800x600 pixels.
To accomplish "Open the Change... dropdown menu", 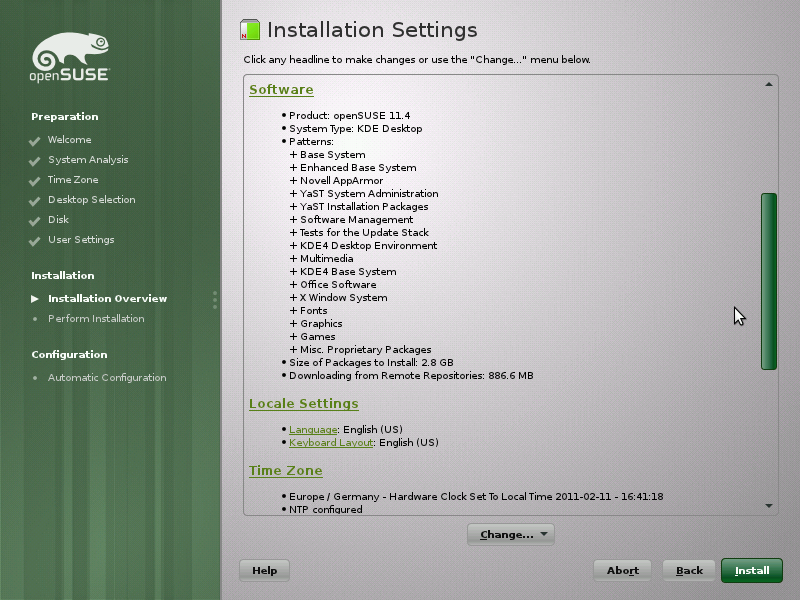I will tap(511, 534).
